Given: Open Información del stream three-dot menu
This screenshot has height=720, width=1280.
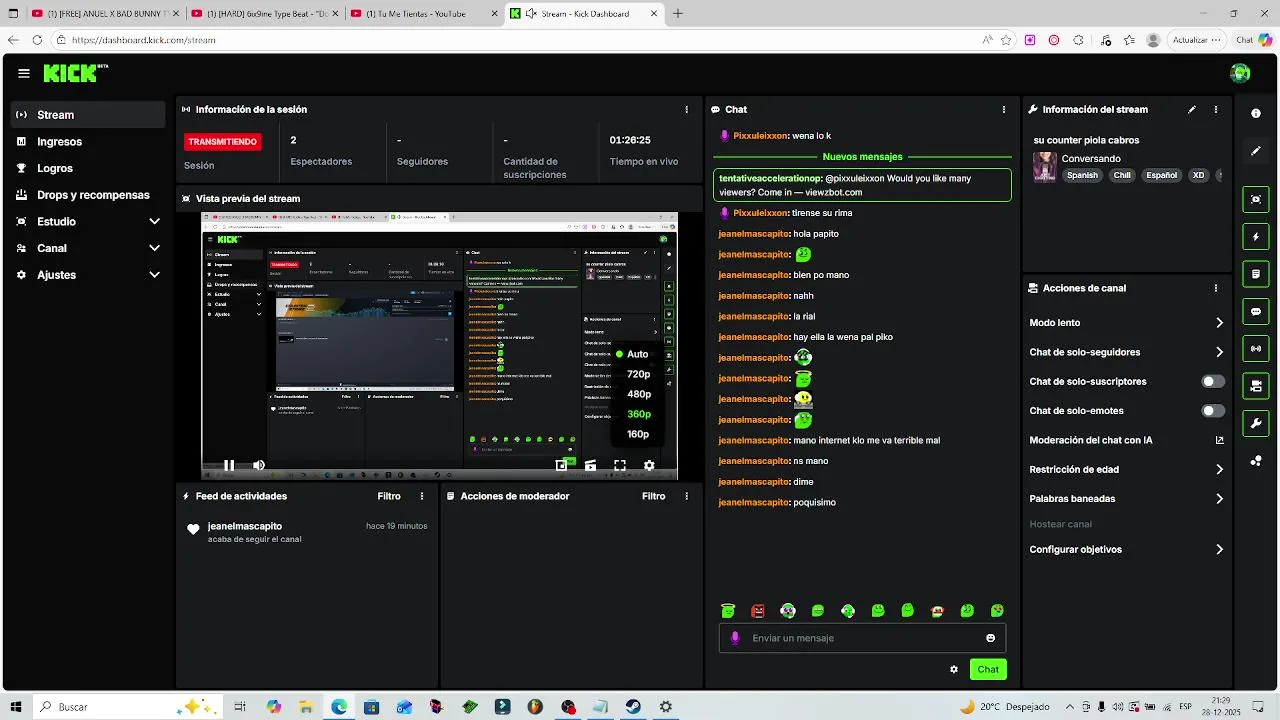Looking at the screenshot, I should (x=1216, y=110).
